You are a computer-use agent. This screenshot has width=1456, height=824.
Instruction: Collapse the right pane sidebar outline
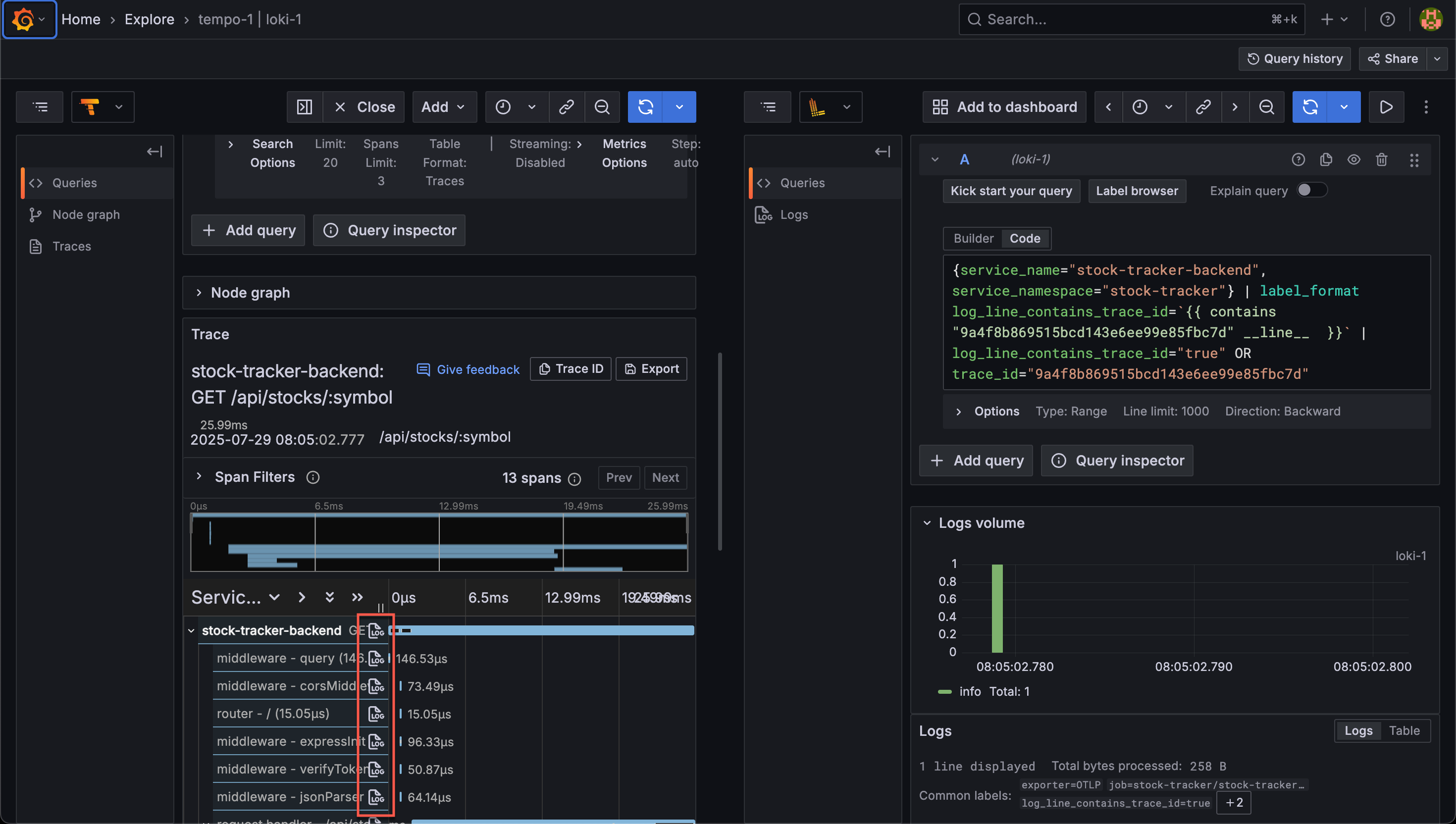point(882,151)
